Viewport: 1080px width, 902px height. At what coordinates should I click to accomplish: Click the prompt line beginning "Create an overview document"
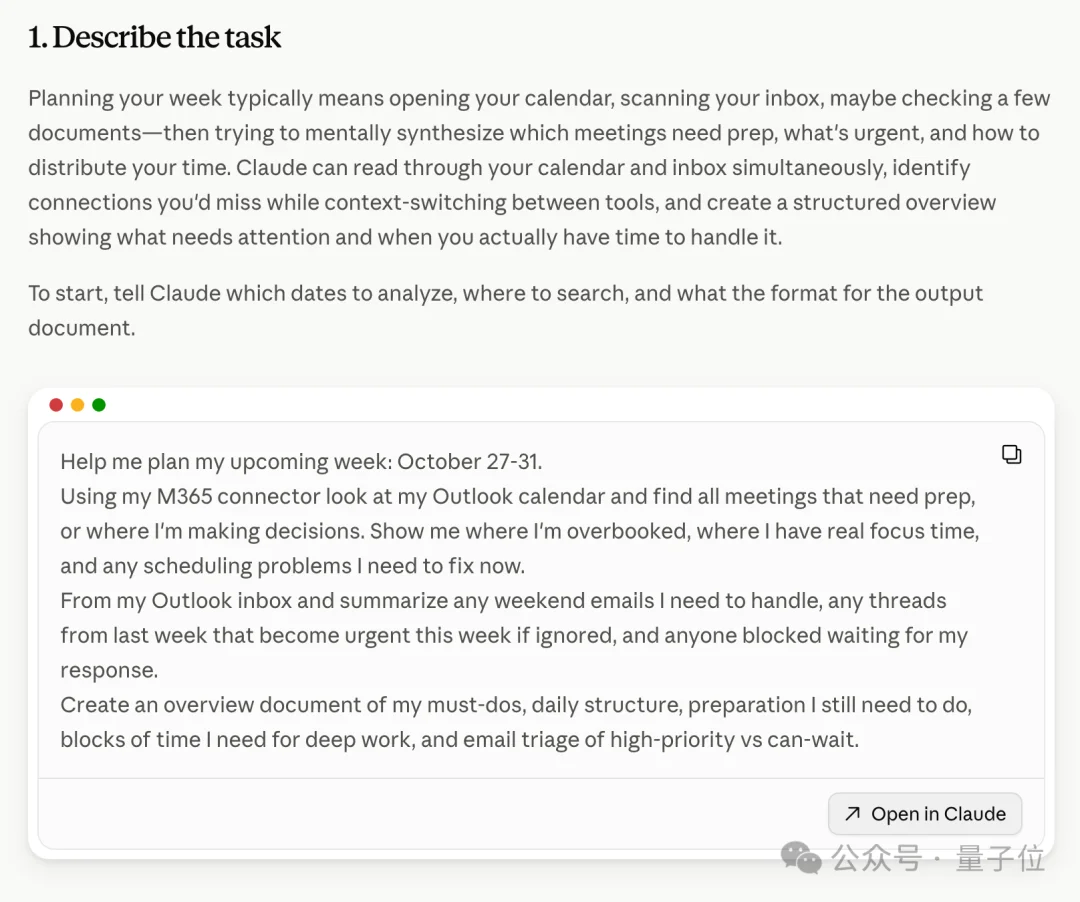[x=516, y=722]
